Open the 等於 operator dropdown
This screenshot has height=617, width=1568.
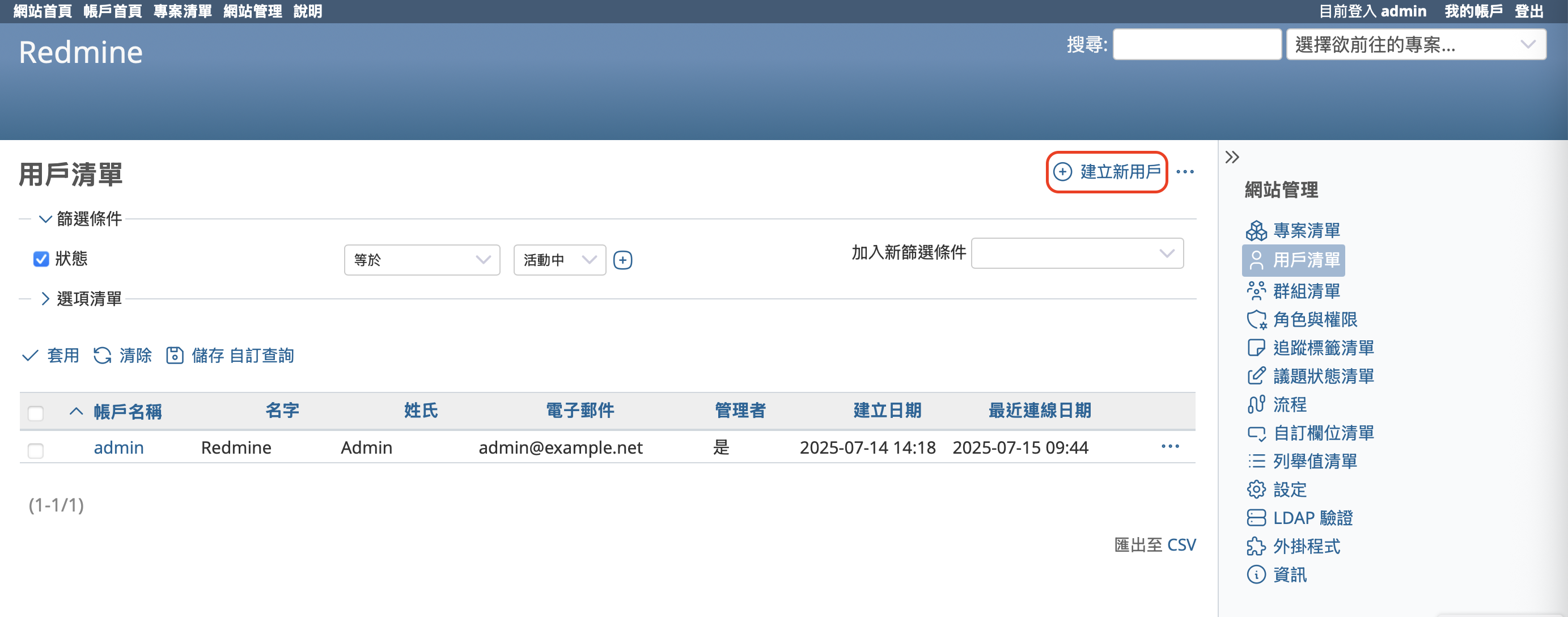[422, 260]
